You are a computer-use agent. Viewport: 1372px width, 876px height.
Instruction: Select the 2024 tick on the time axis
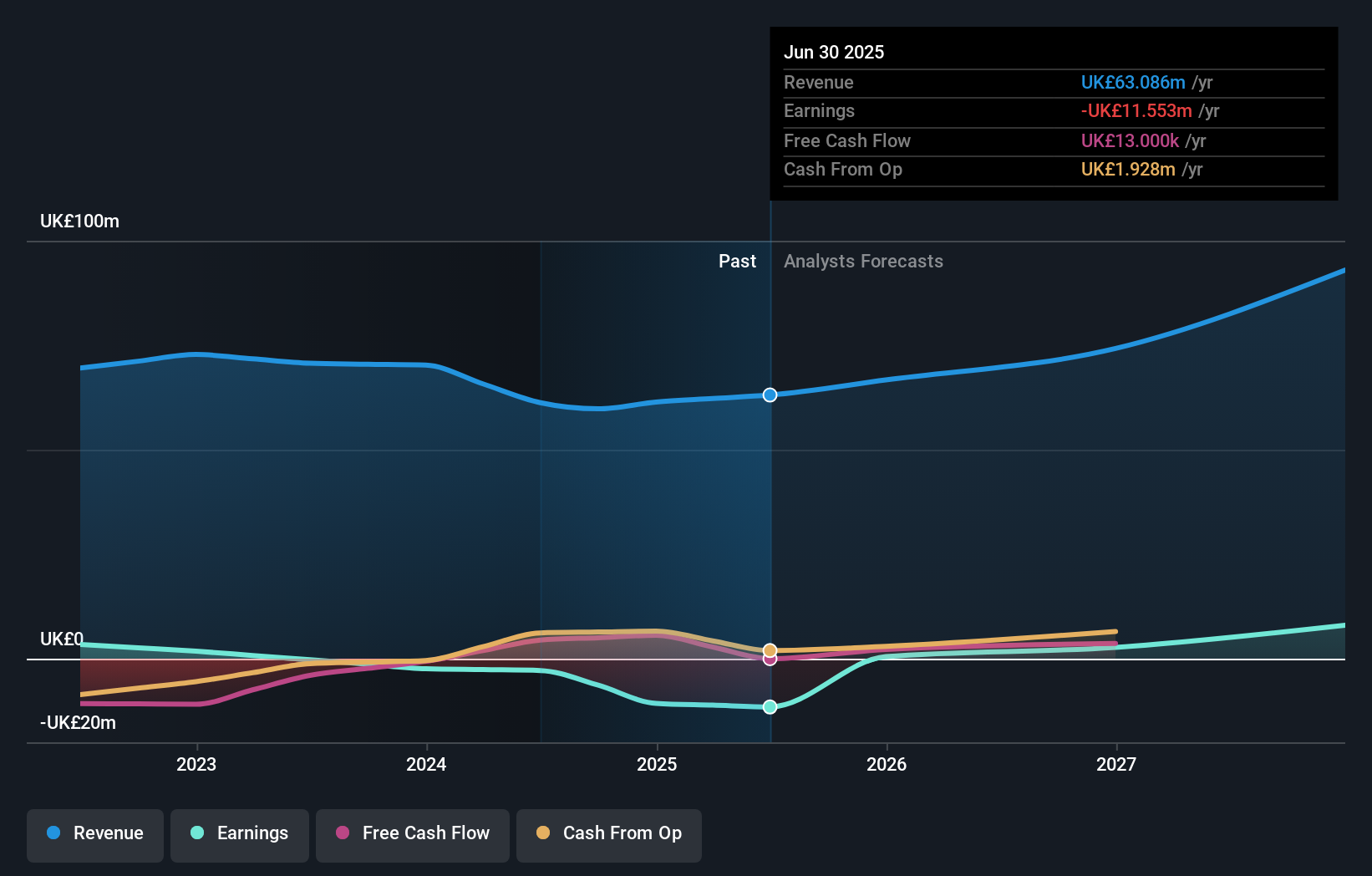426,764
